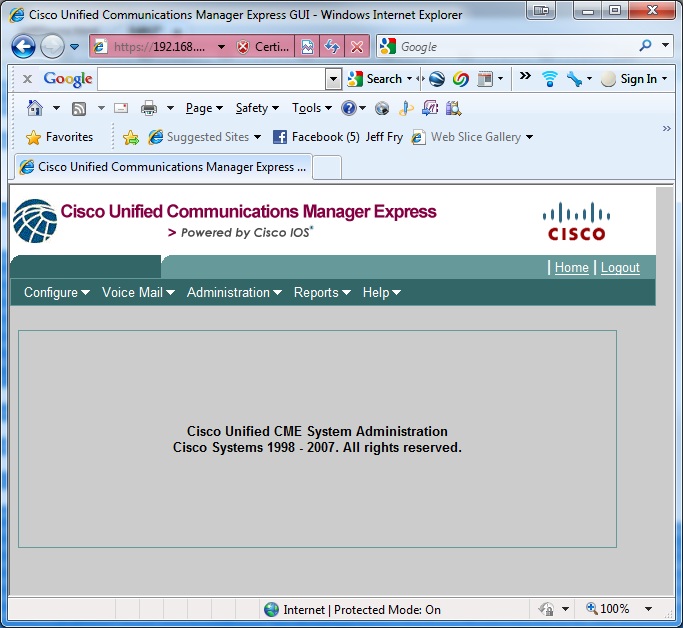Click the blue Help question mark icon
683x628 pixels.
point(349,108)
